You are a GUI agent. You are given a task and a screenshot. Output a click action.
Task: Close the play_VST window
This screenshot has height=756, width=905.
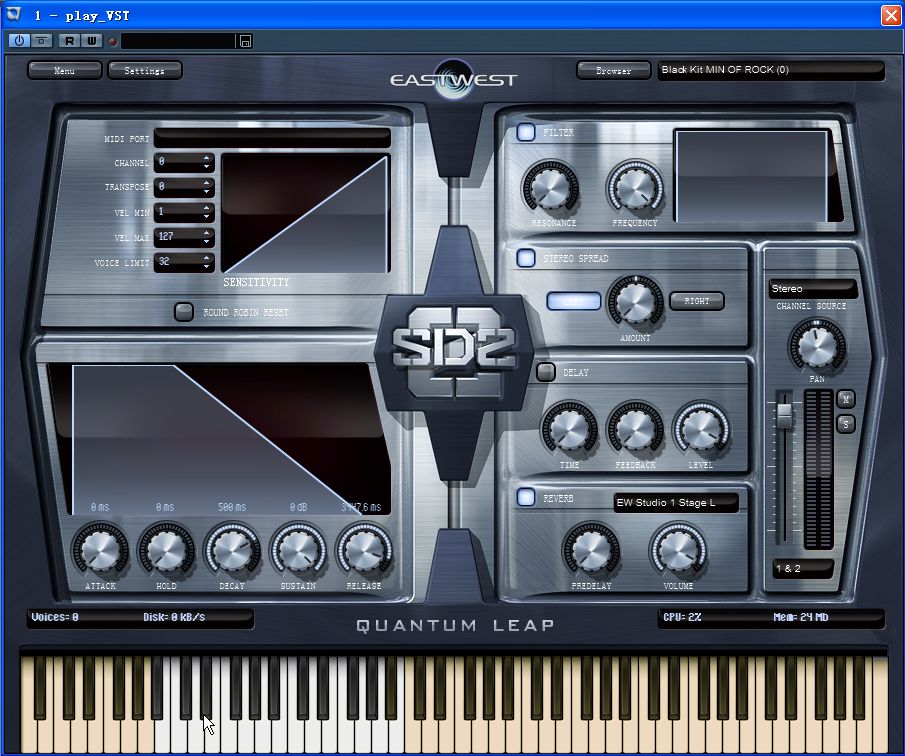[x=891, y=15]
